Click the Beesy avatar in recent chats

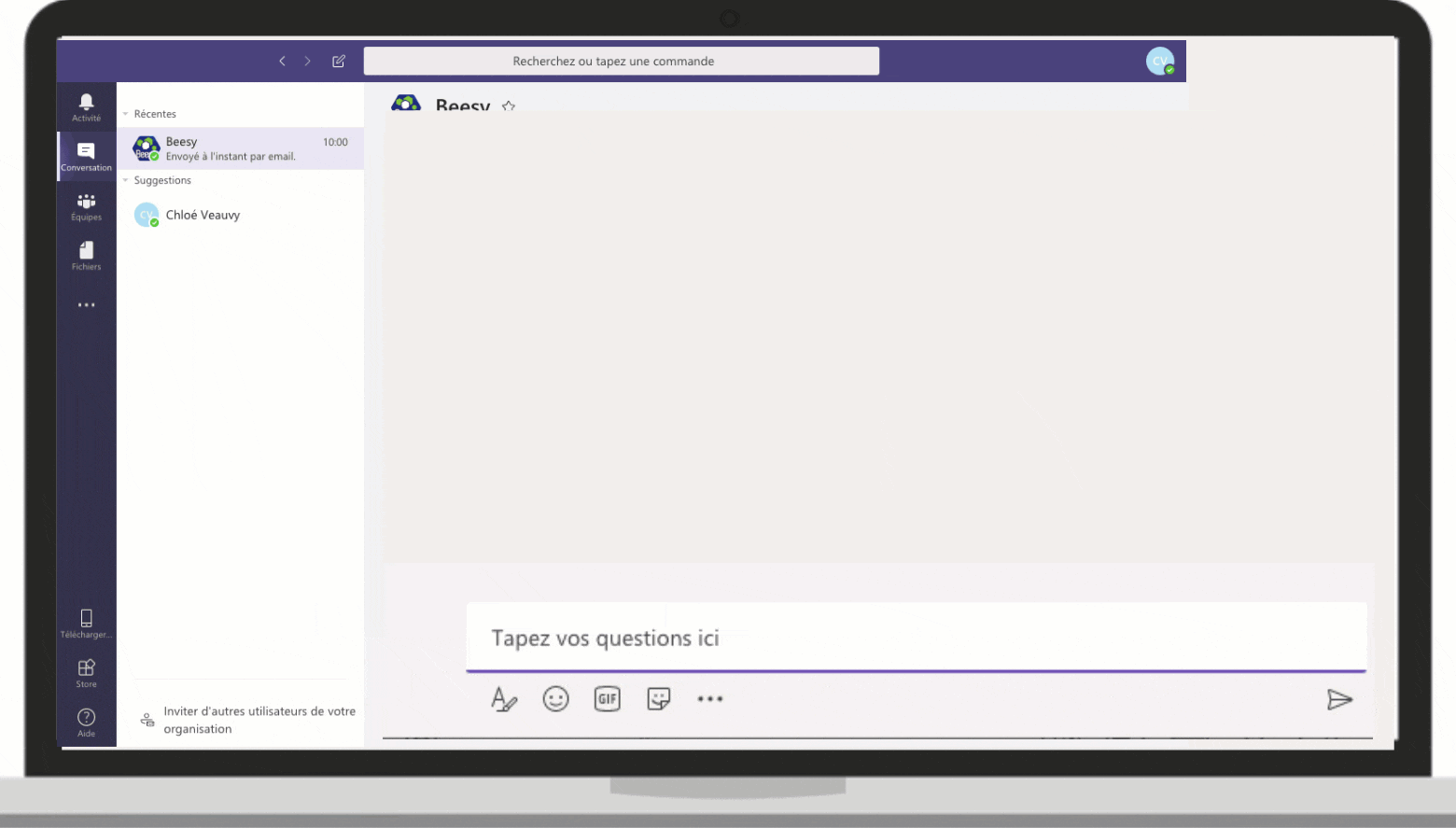click(x=147, y=148)
